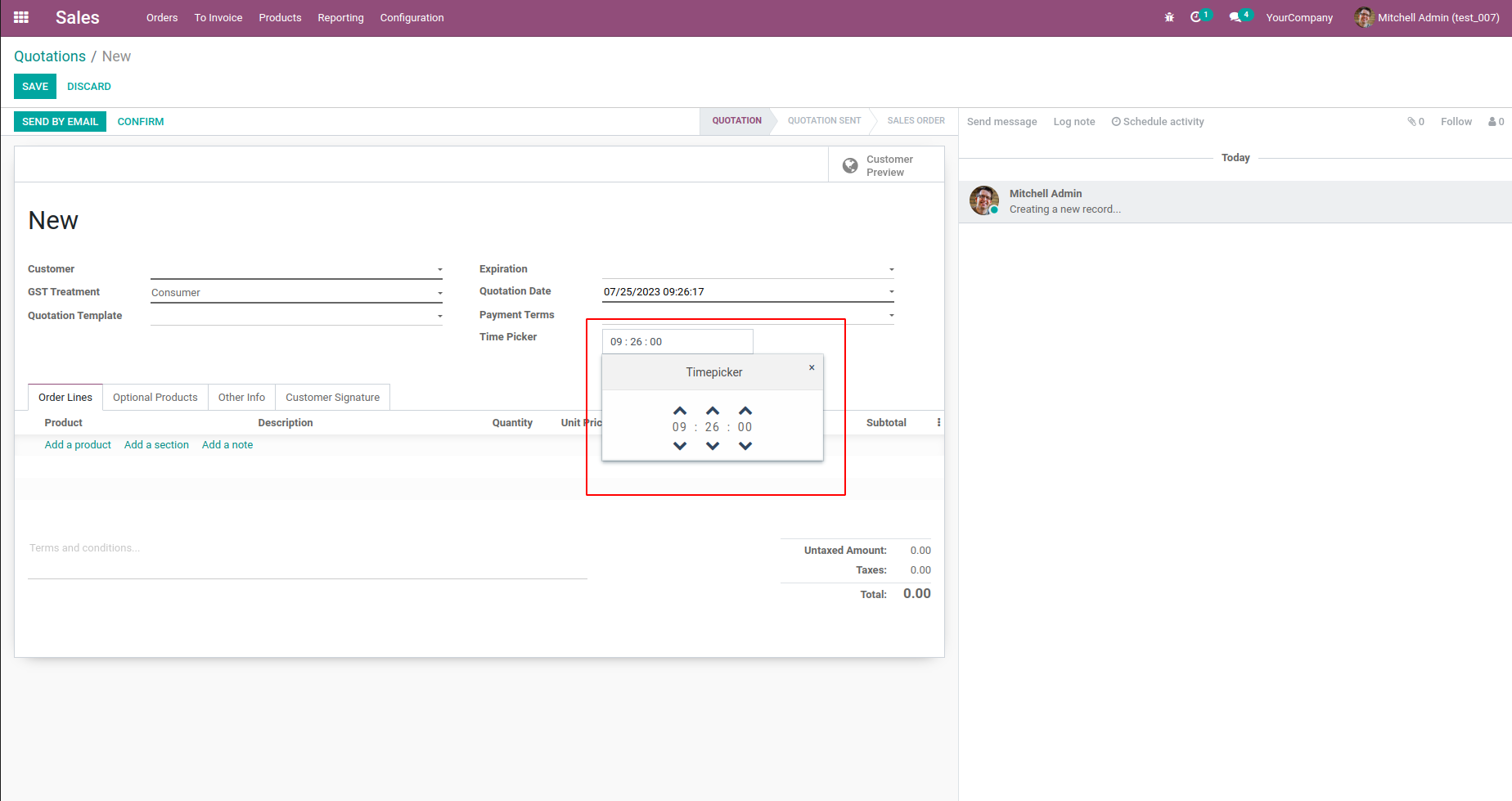The width and height of the screenshot is (1512, 801).
Task: Click the Customer Preview globe icon
Action: tap(851, 165)
